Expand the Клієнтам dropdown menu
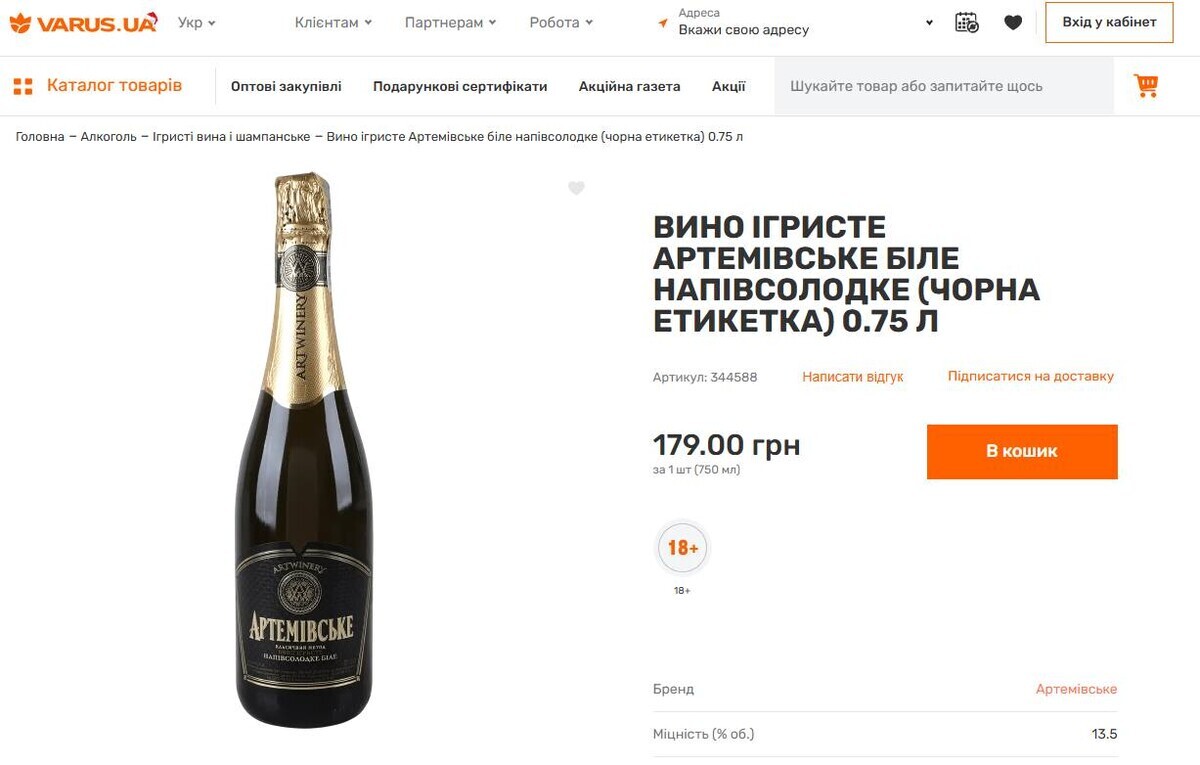The width and height of the screenshot is (1200, 765). pyautogui.click(x=333, y=22)
